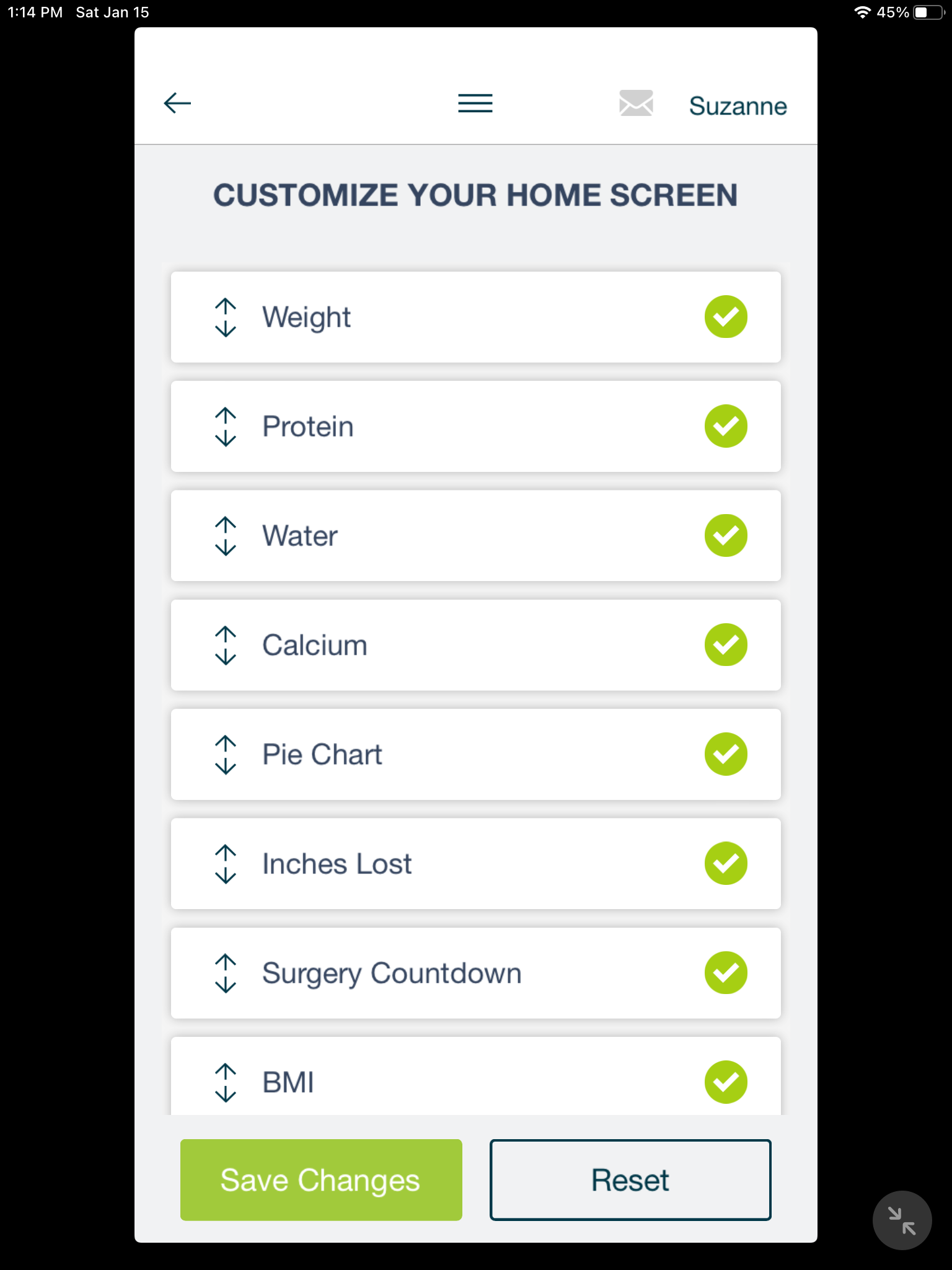Disable the Water home screen item
952x1270 pixels.
click(x=726, y=535)
